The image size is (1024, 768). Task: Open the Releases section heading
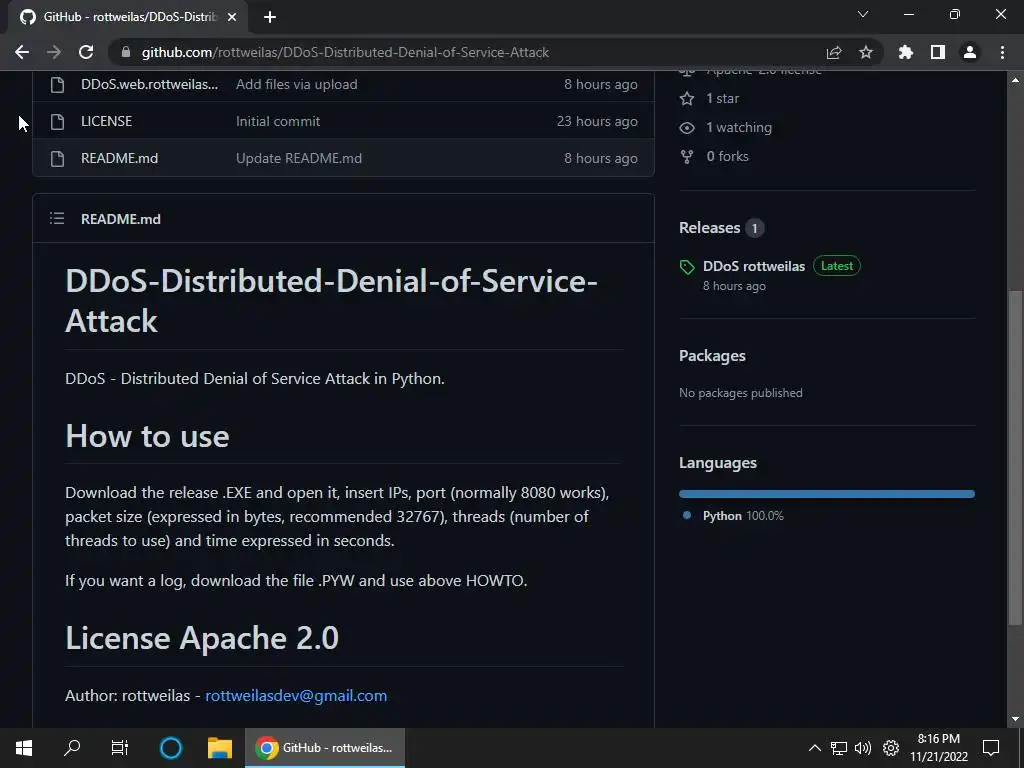click(709, 228)
